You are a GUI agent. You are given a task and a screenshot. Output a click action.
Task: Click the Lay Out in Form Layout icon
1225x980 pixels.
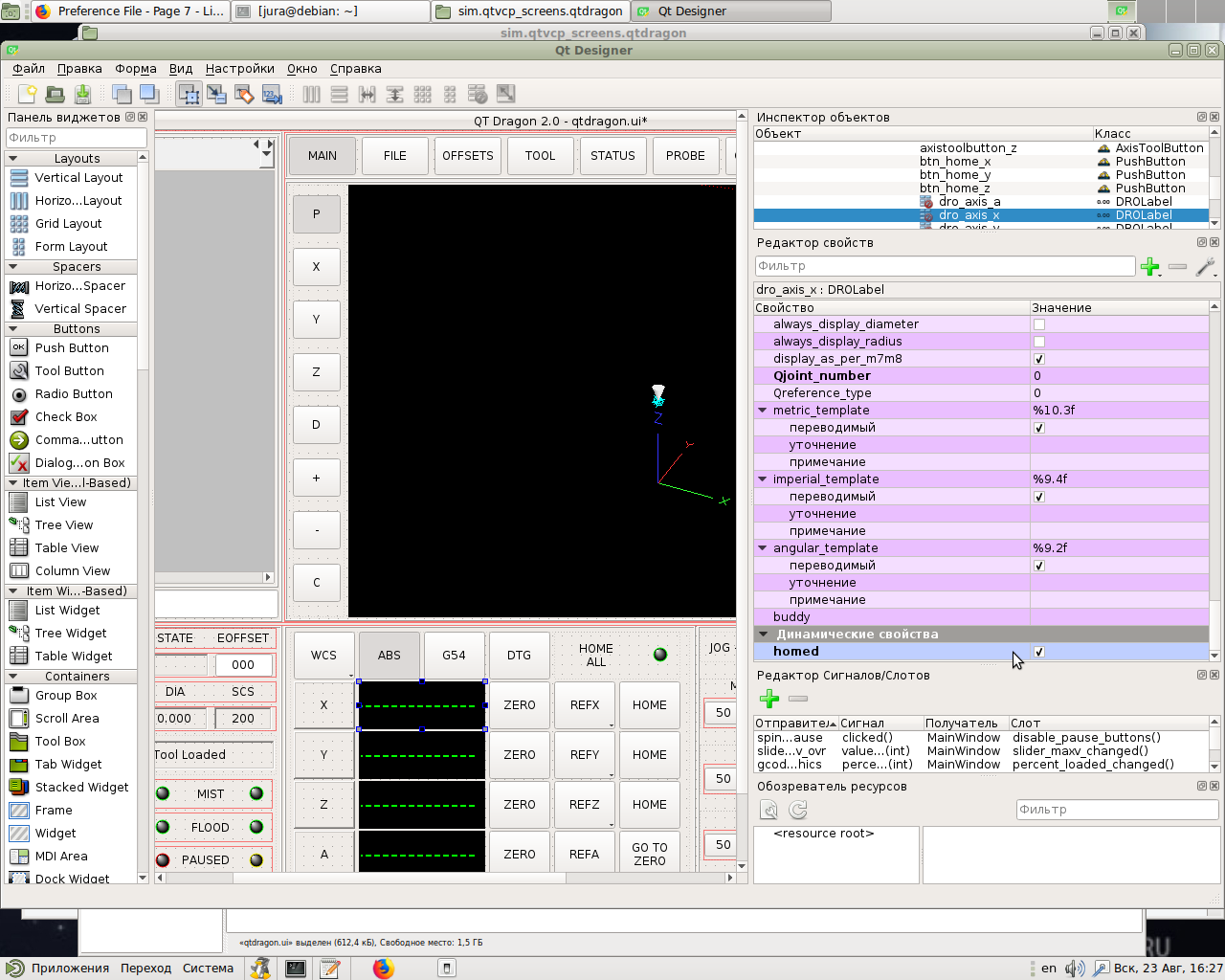tap(450, 94)
